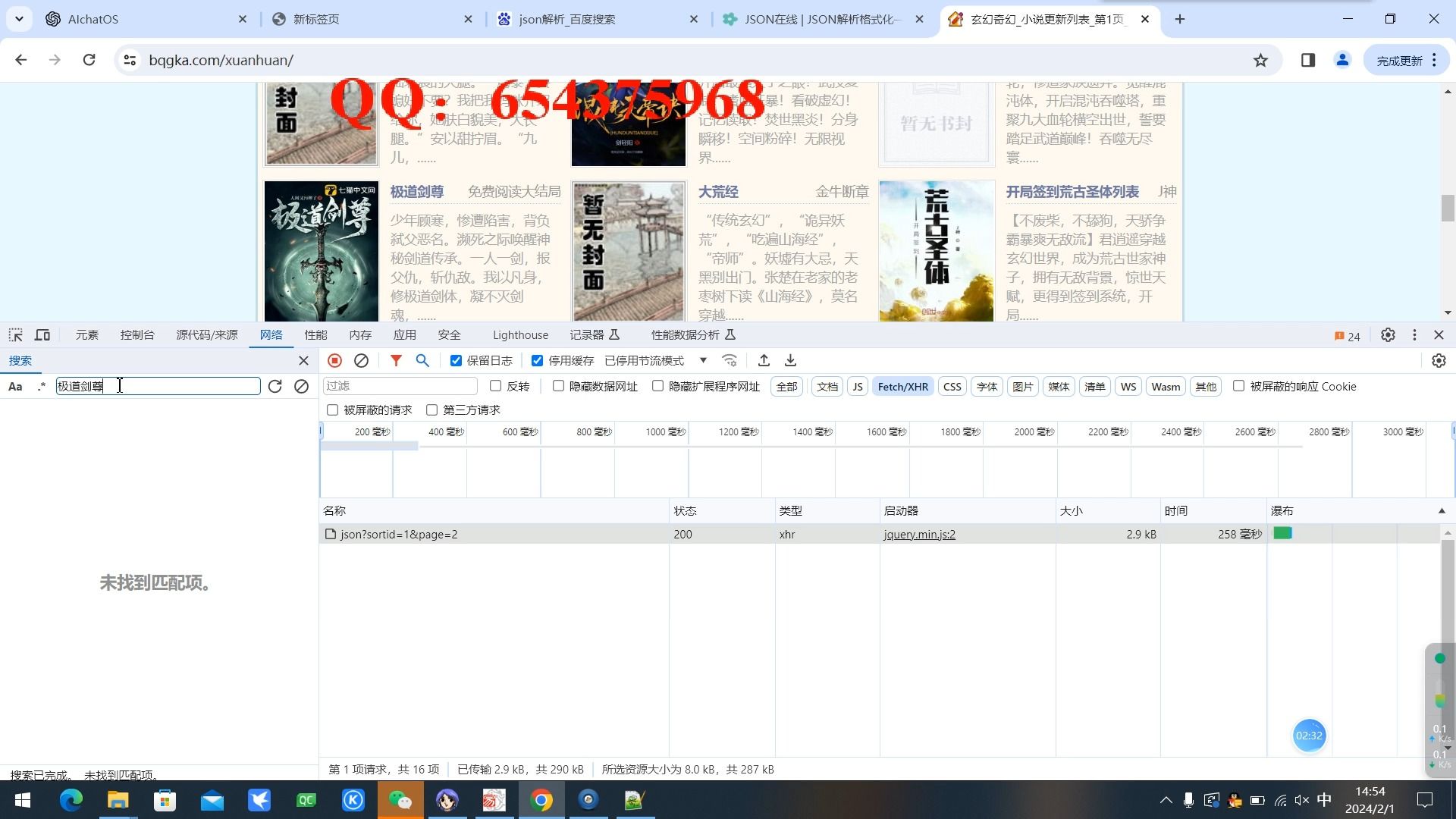Clear all network requests
The image size is (1456, 819).
tap(361, 360)
